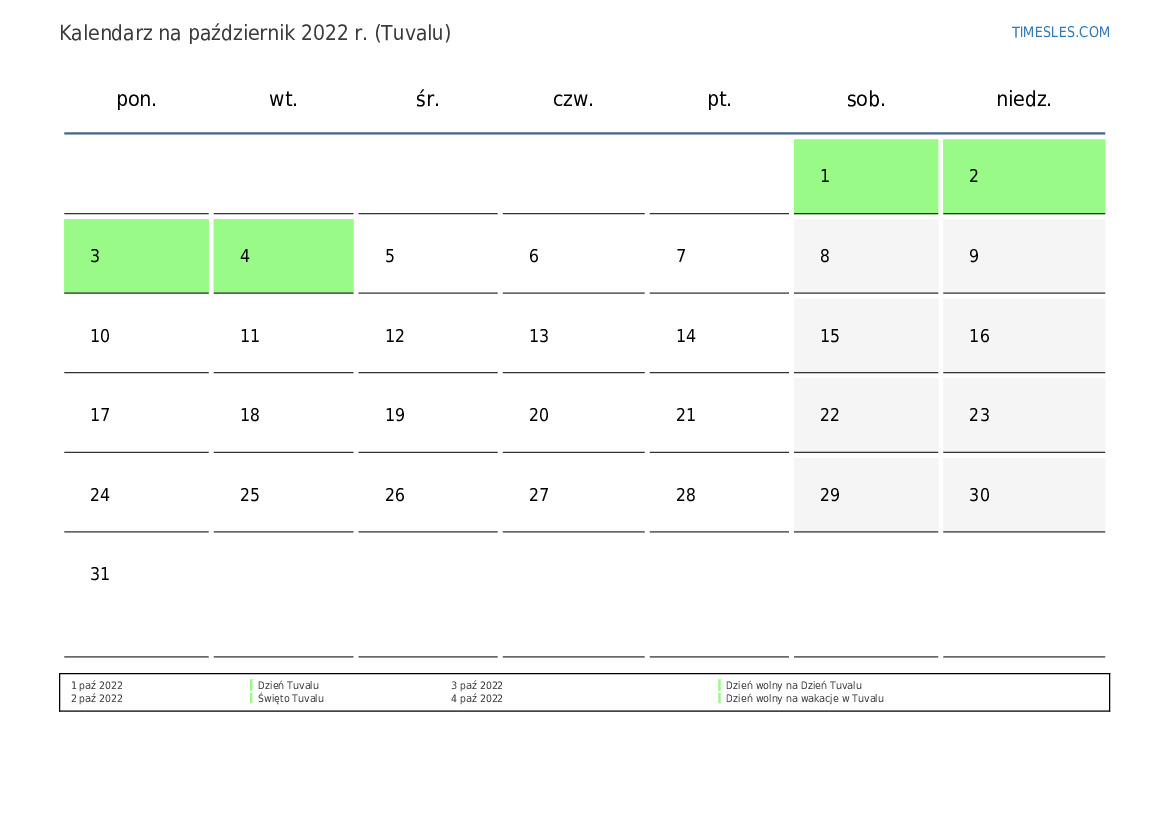Select day 5 in the calendar
The height and width of the screenshot is (827, 1169).
(x=428, y=256)
